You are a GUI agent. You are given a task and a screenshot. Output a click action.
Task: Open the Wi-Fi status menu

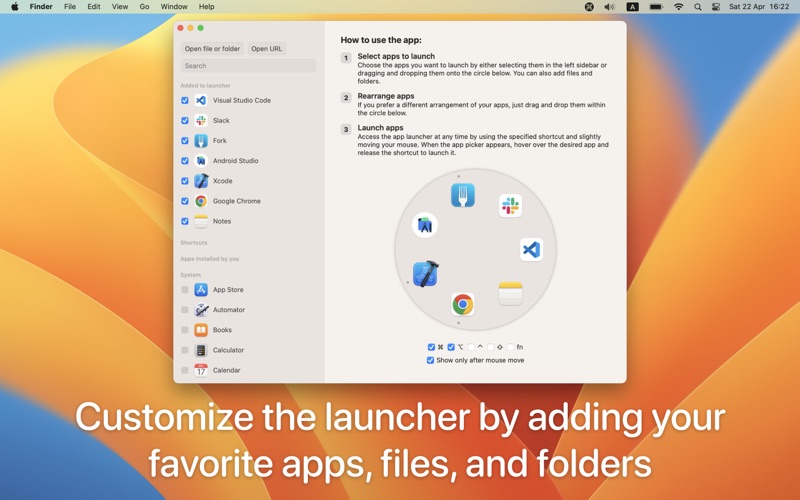678,7
